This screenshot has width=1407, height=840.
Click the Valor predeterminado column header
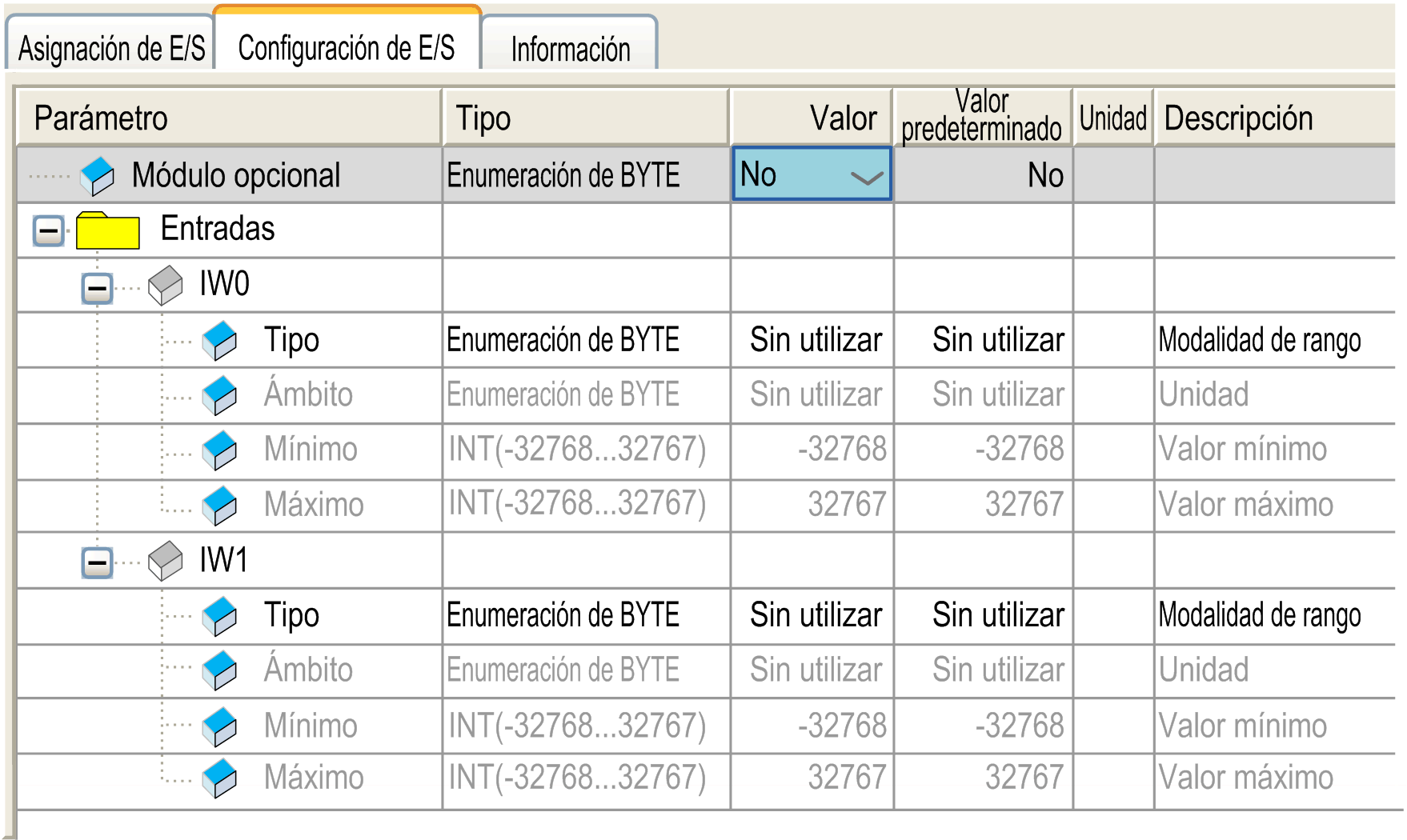tap(983, 118)
